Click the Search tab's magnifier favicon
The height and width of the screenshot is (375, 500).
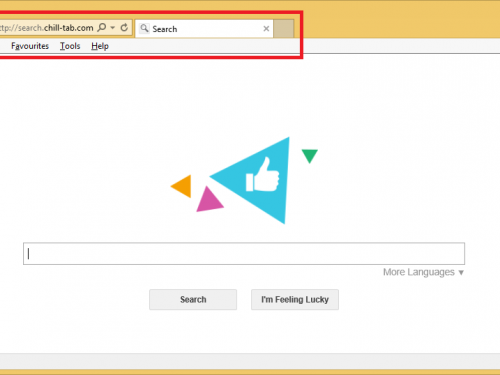144,28
